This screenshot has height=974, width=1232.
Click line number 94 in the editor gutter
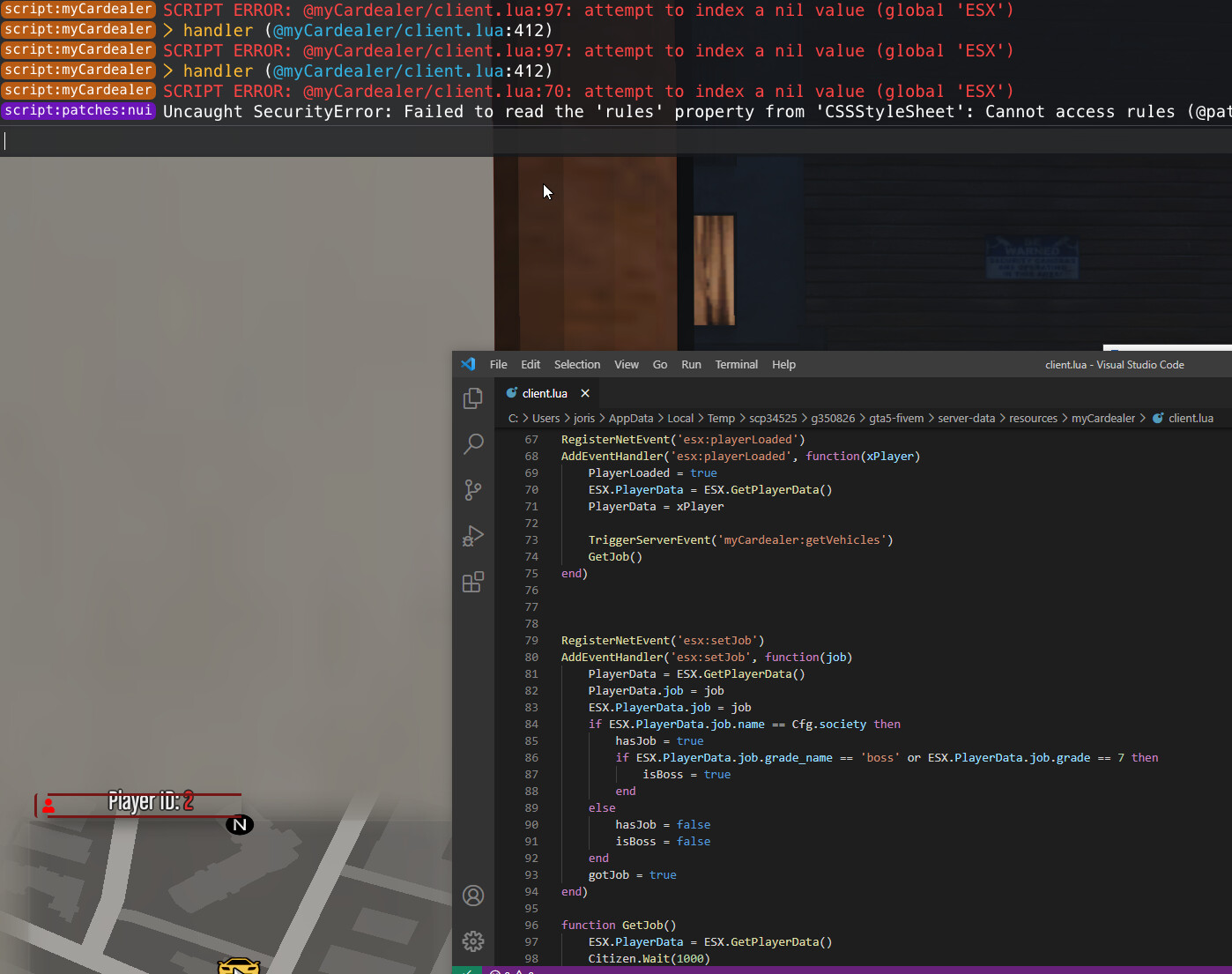531,891
